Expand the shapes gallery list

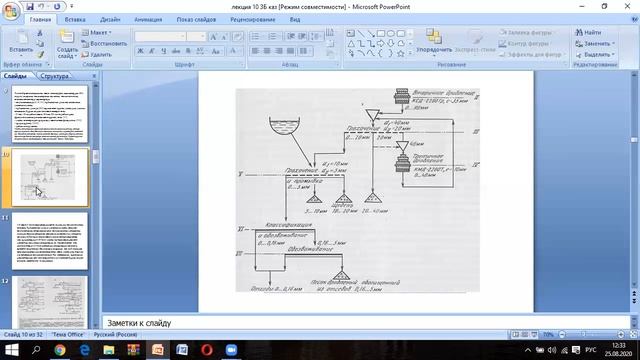(410, 54)
